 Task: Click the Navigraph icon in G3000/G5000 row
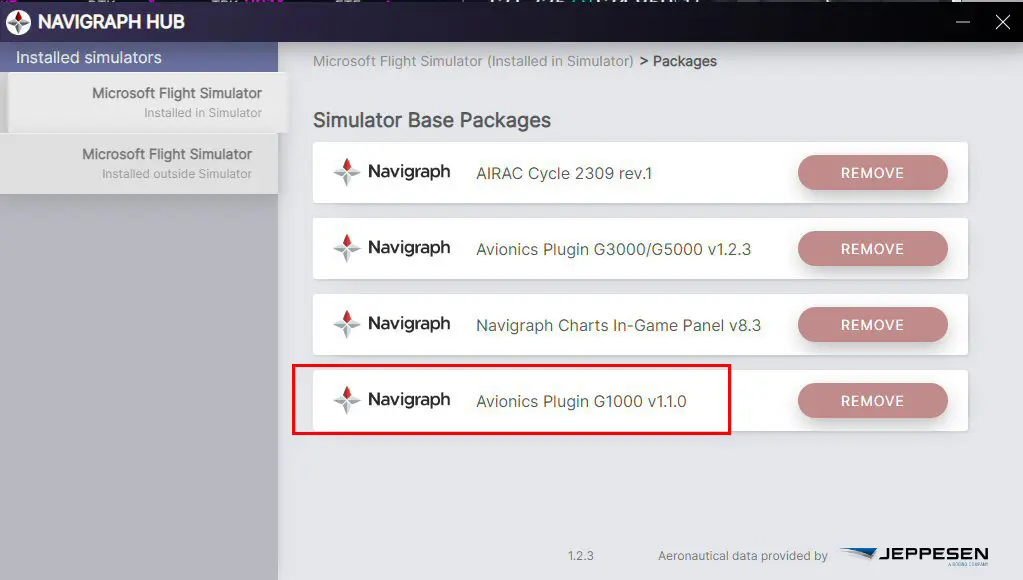[346, 248]
